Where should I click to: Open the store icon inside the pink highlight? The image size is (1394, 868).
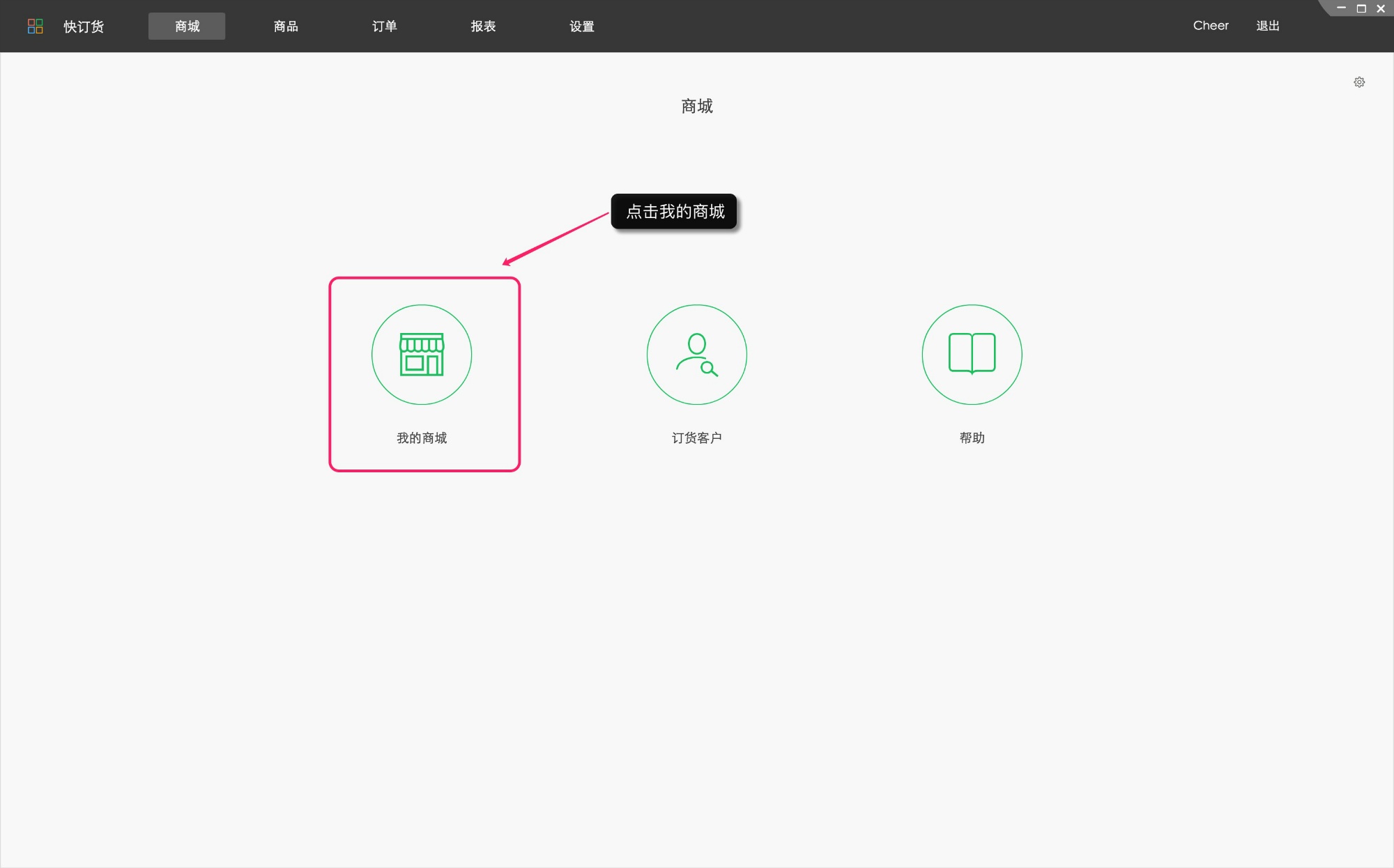click(x=422, y=354)
